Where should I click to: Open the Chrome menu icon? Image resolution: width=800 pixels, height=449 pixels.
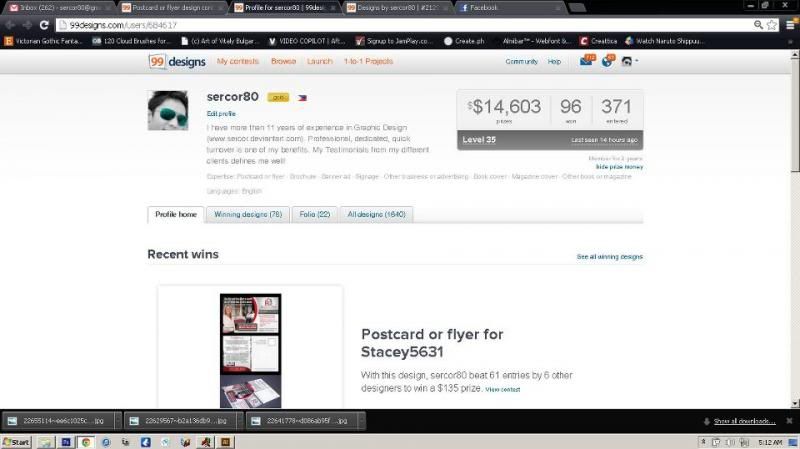[790, 24]
